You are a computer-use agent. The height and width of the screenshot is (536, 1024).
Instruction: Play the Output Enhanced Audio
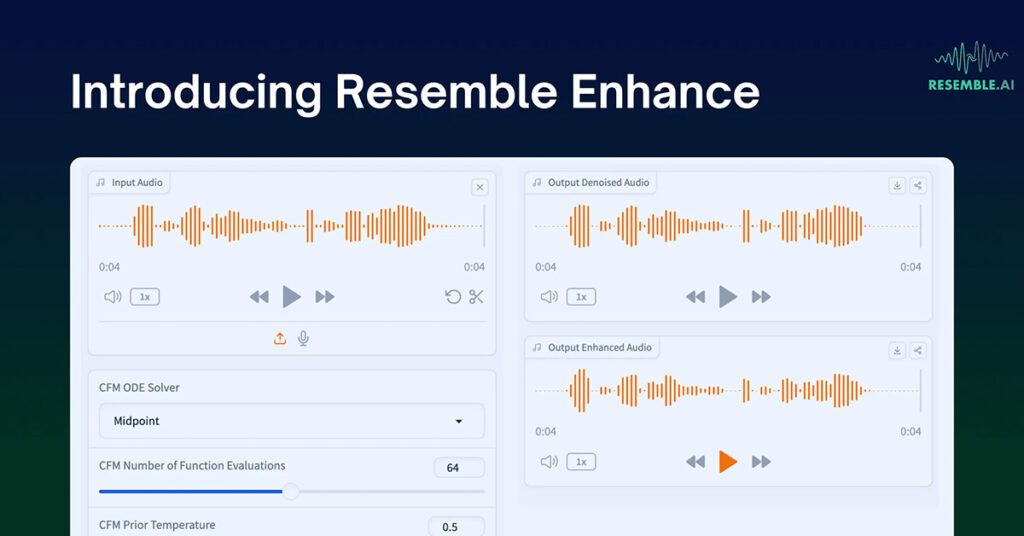click(x=728, y=461)
